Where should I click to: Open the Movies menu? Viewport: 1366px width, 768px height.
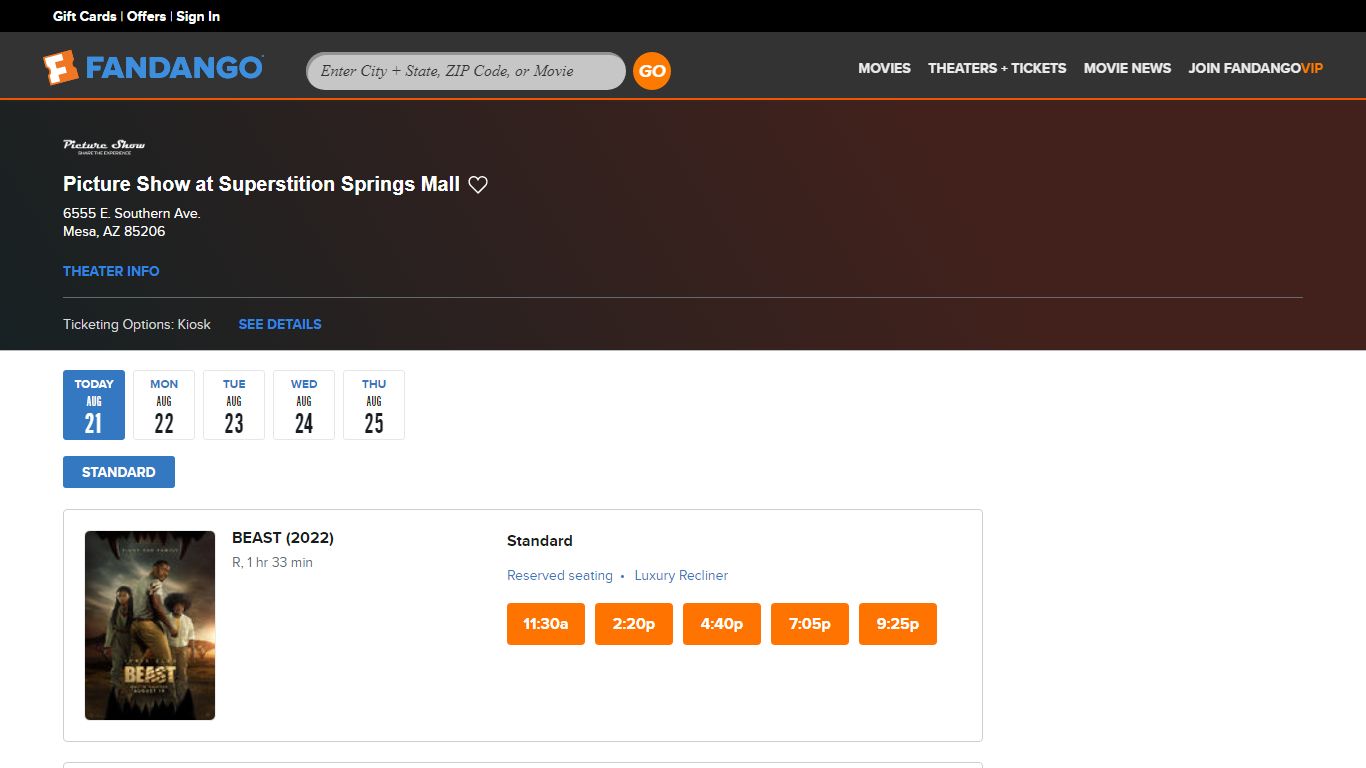[884, 68]
